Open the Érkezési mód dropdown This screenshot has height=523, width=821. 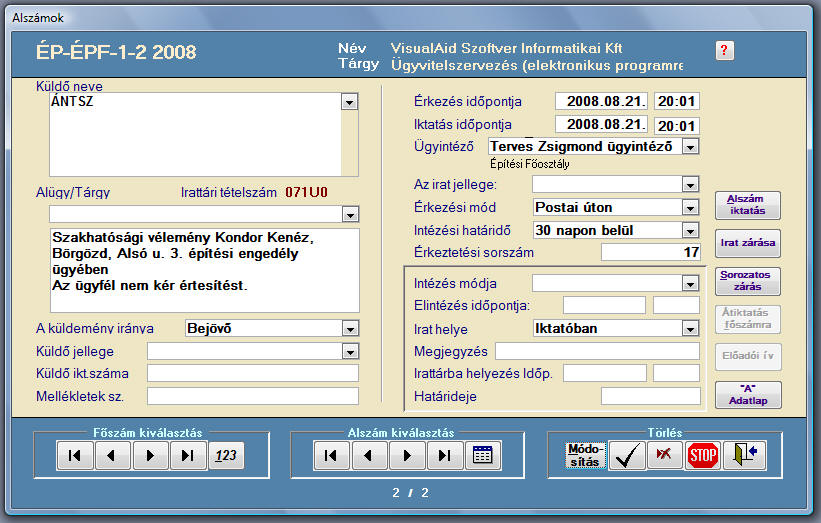point(691,208)
